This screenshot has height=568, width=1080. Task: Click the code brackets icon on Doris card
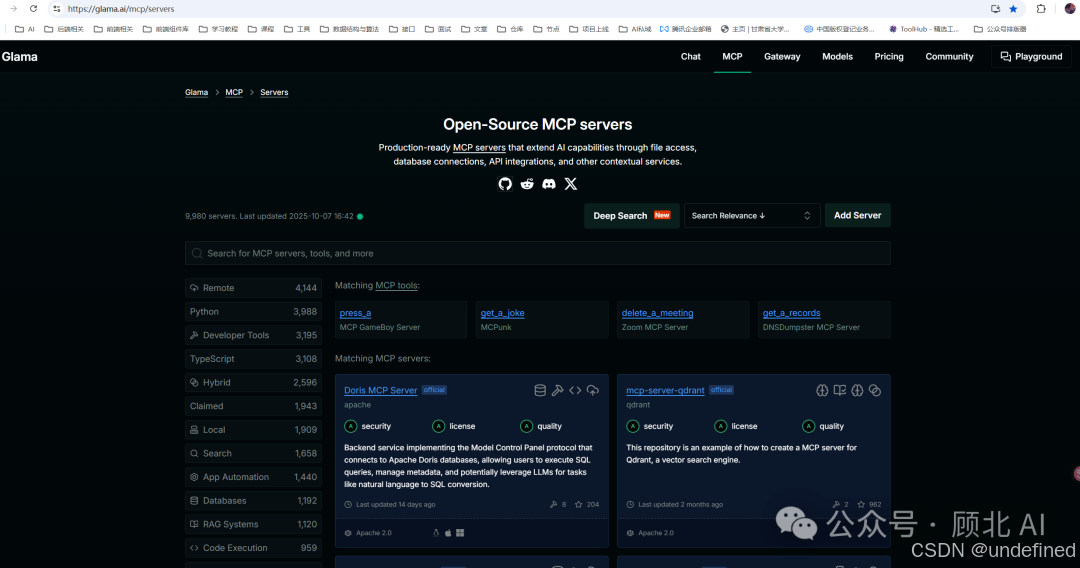(575, 390)
